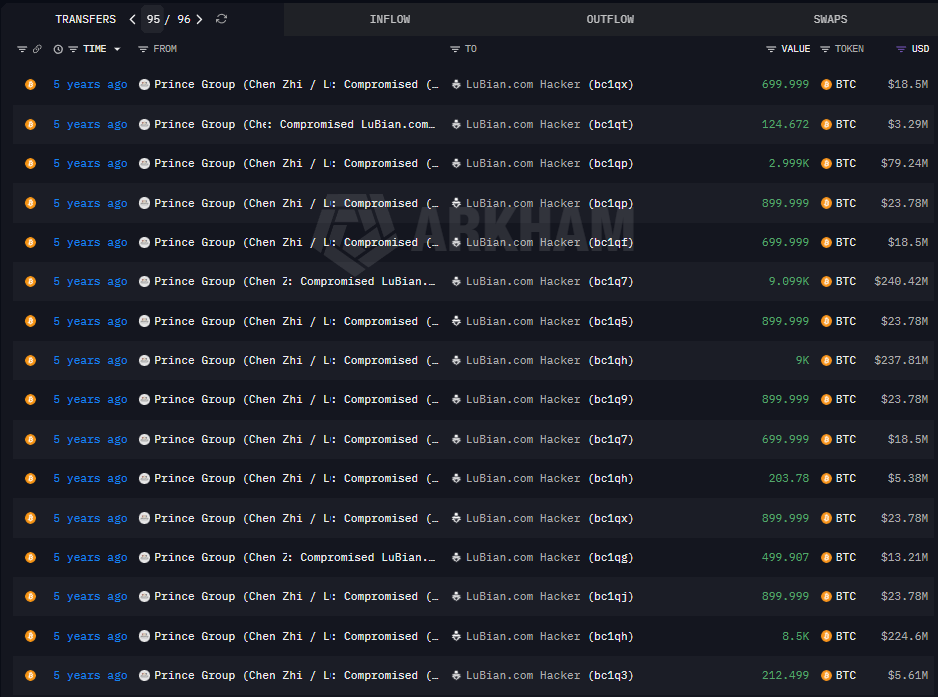Screen dimensions: 938x697
Task: Select value 499.907
Action: point(785,558)
